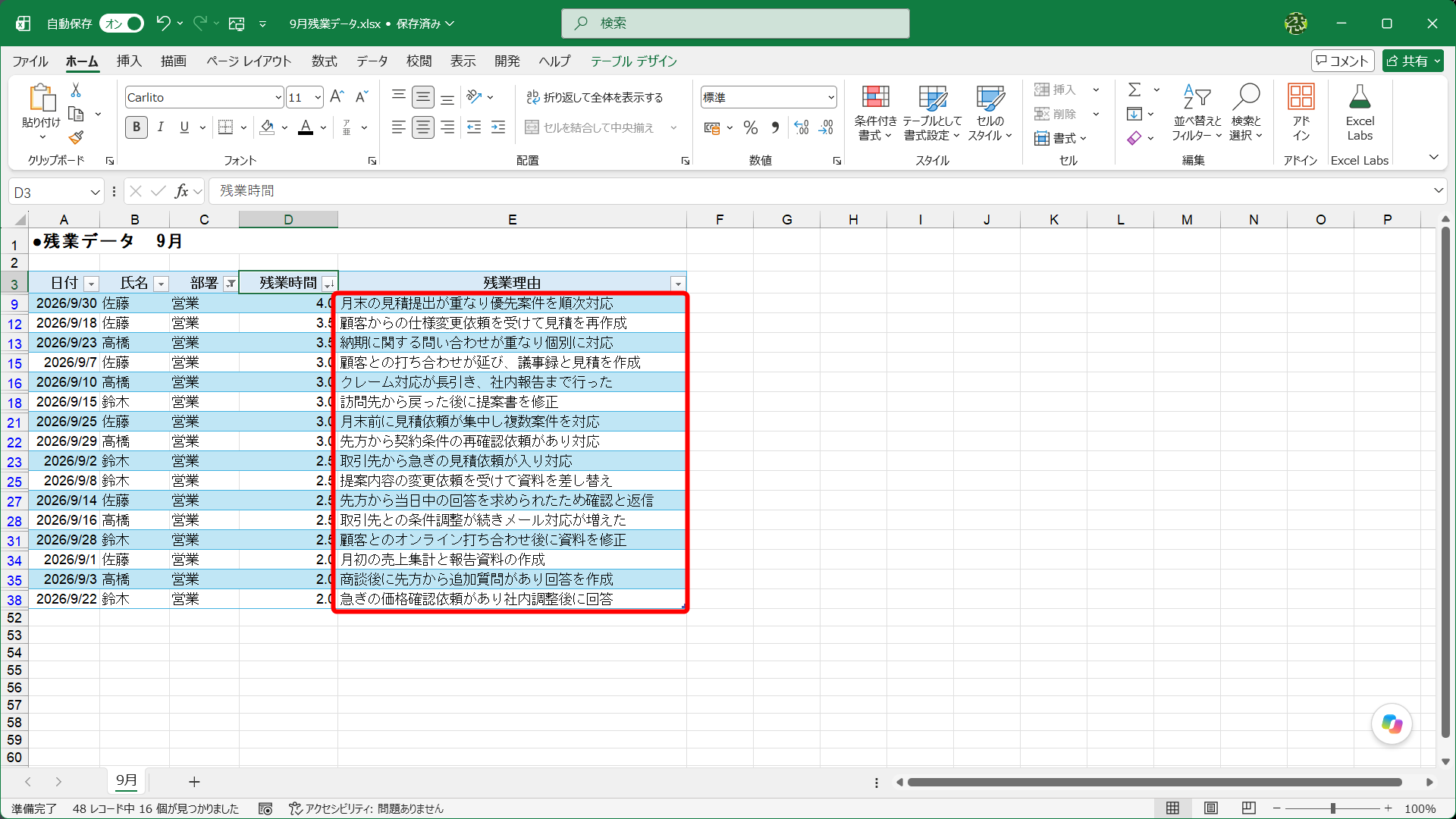This screenshot has width=1456, height=819.
Task: Click the increase indent icon
Action: pos(498,127)
